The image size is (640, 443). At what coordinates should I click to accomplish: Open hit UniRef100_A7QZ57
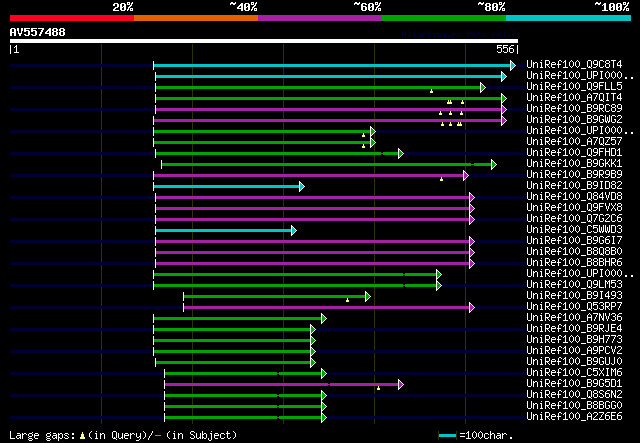point(574,142)
